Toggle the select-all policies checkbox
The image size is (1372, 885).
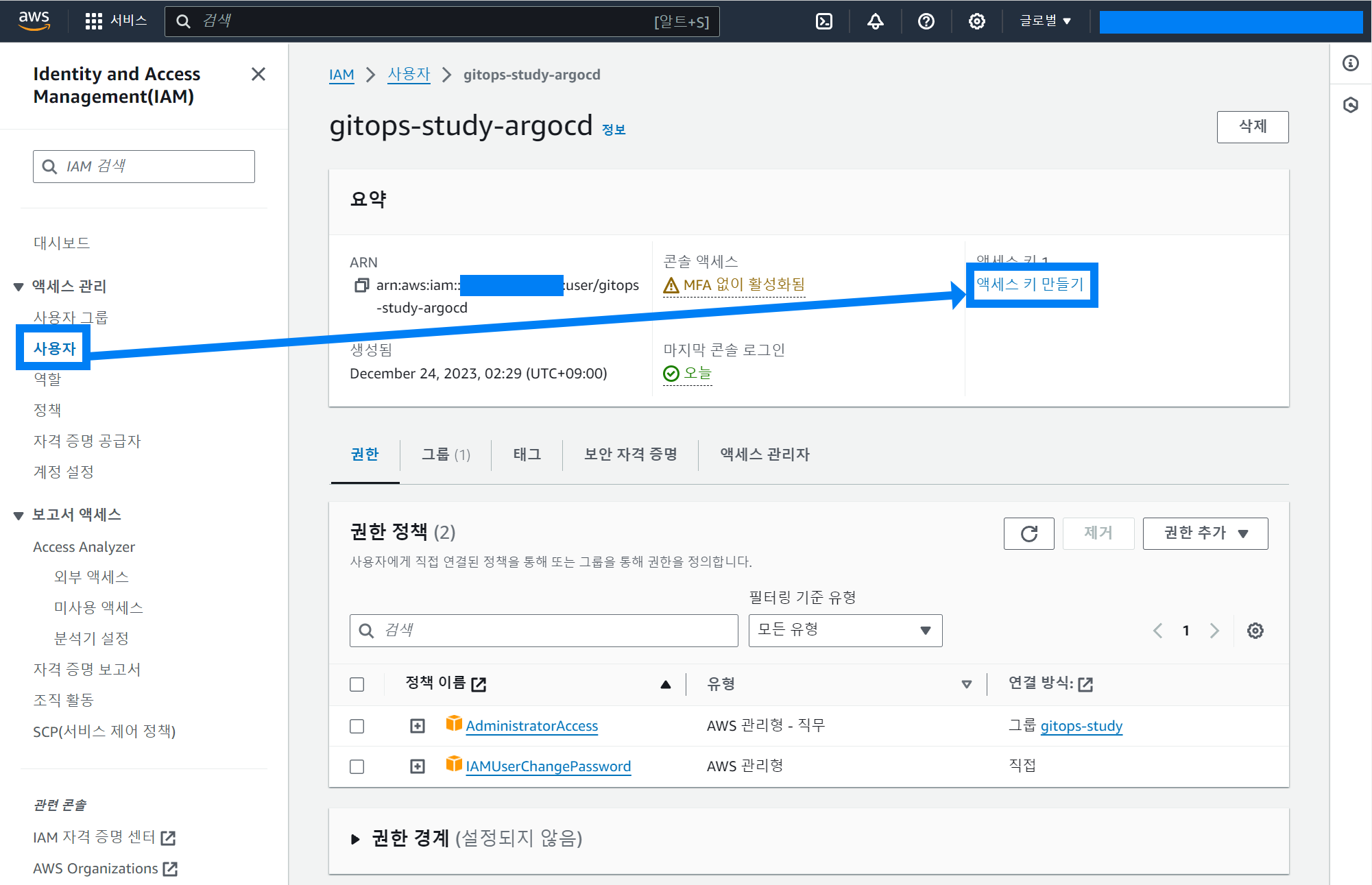[357, 684]
